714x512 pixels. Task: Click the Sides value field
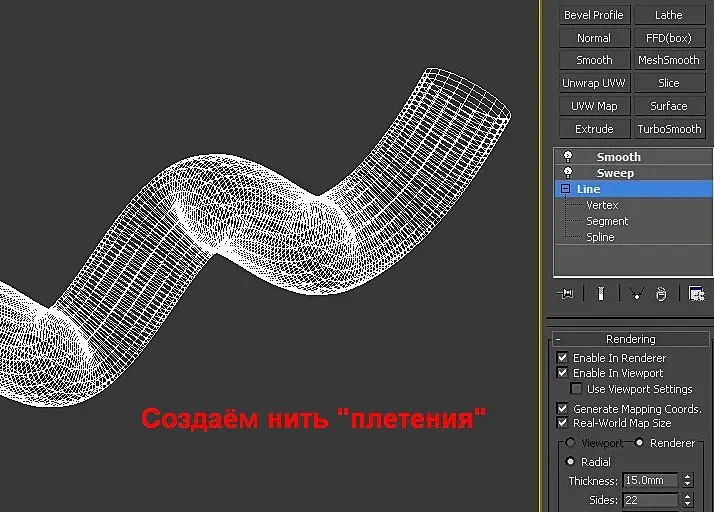point(650,500)
